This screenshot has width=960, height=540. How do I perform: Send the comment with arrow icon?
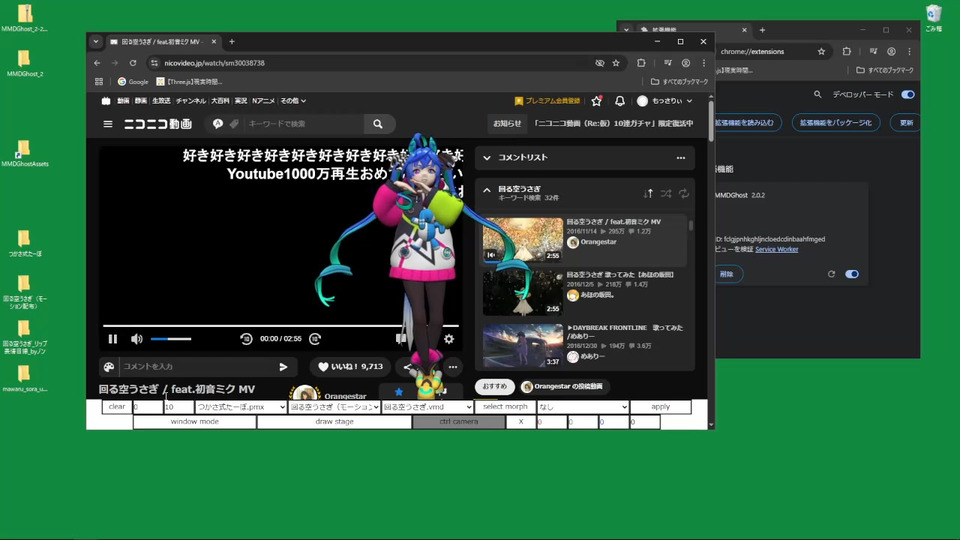tap(283, 367)
